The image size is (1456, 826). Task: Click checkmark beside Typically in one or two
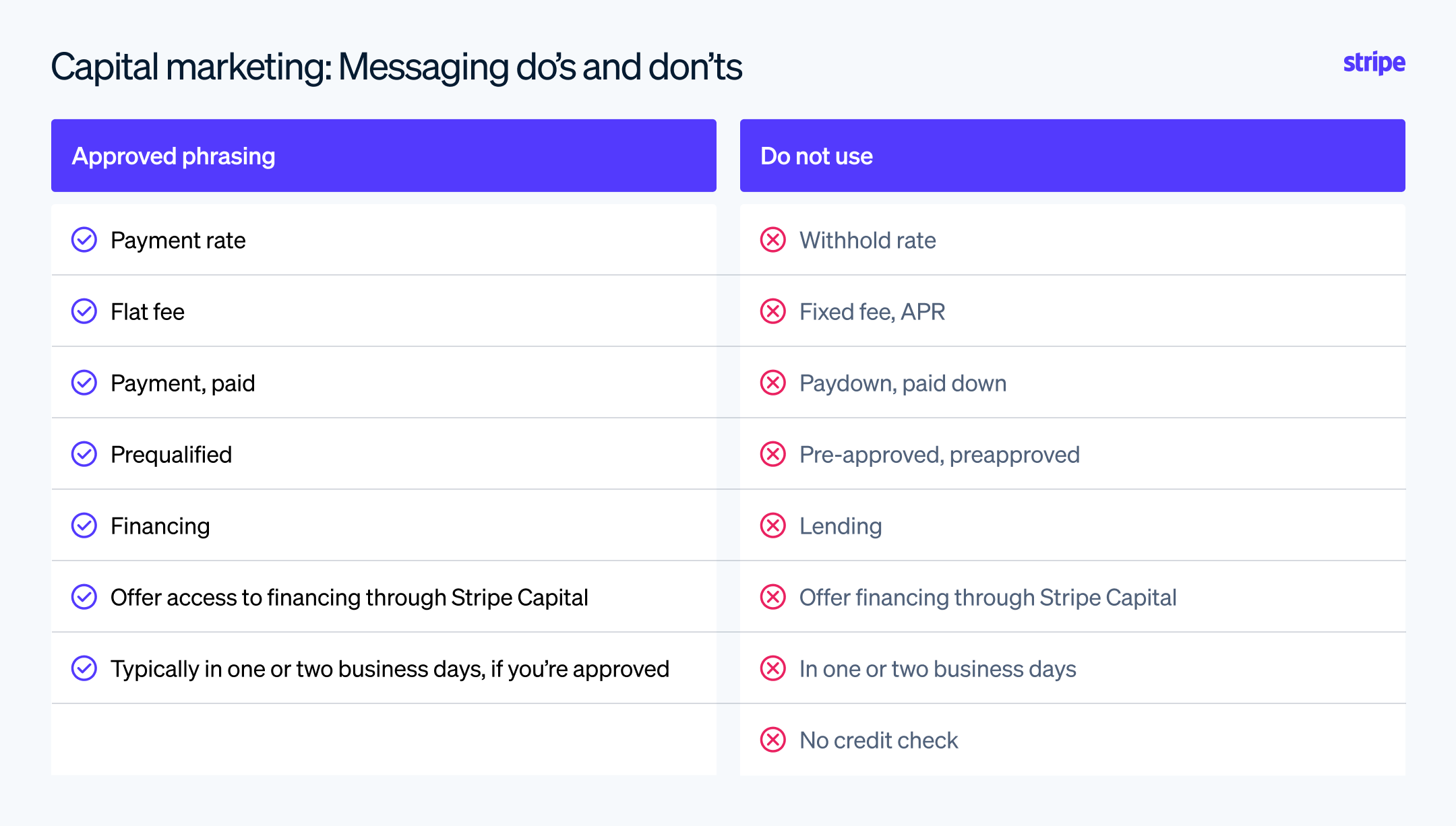coord(84,668)
